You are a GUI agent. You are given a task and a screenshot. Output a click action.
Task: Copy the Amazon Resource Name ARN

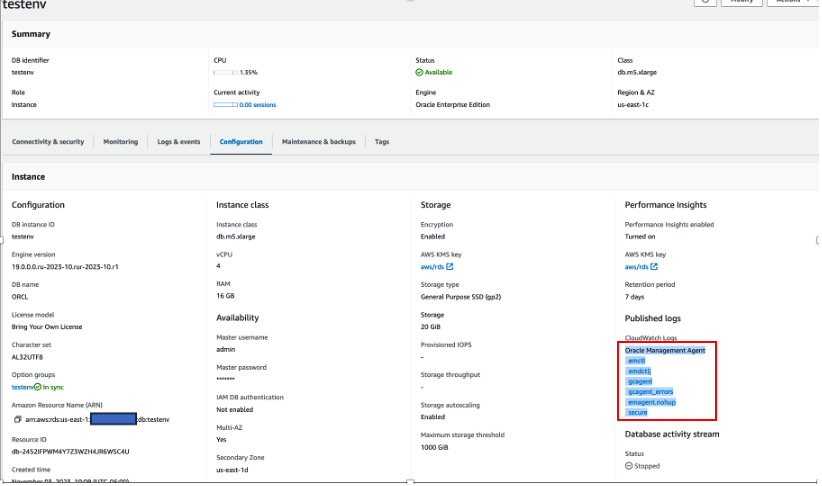tap(17, 419)
